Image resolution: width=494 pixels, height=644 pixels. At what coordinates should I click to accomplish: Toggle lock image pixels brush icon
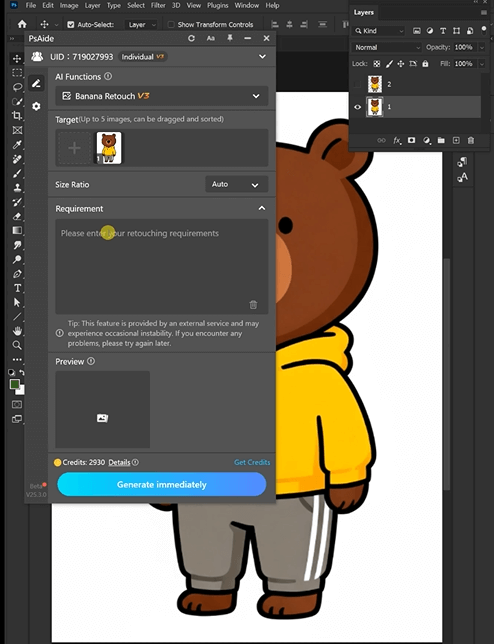point(389,64)
